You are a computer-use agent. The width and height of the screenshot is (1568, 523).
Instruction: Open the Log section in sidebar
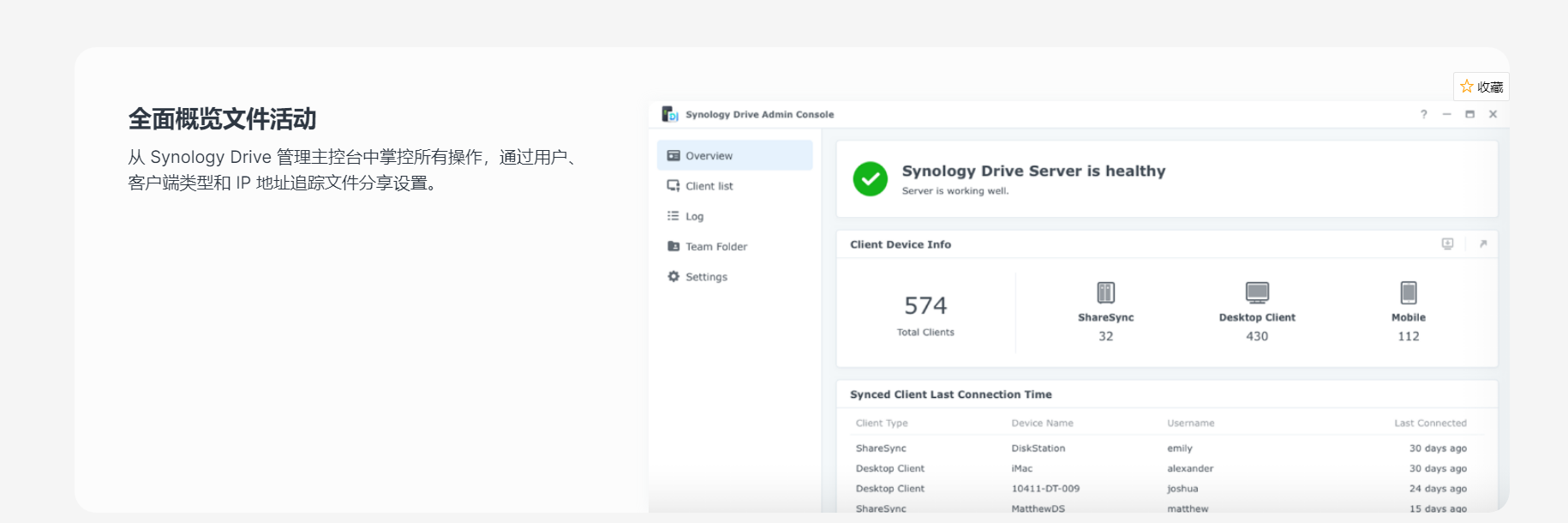(x=694, y=217)
